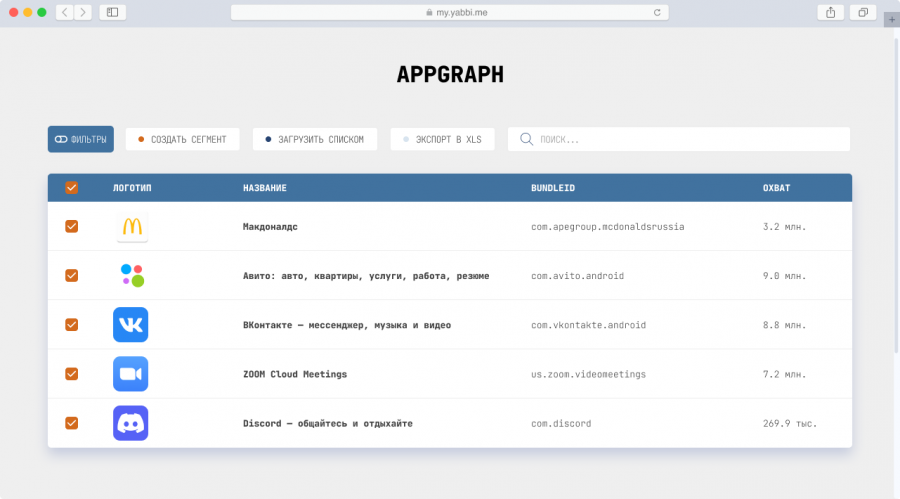Click the Avito colored dots logo
900x499 pixels.
click(132, 276)
